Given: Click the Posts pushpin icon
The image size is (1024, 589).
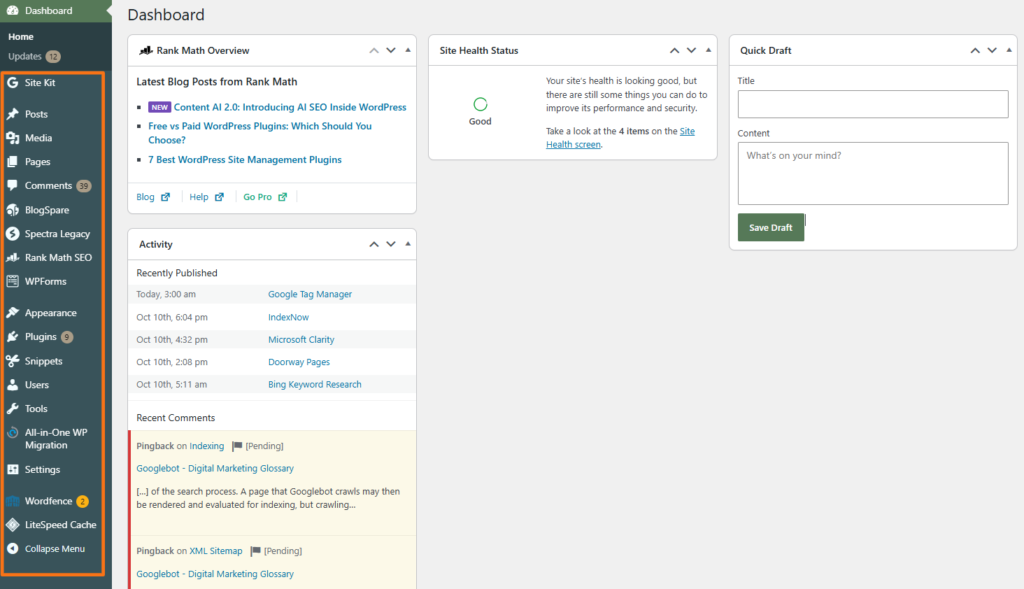Looking at the screenshot, I should pos(12,114).
